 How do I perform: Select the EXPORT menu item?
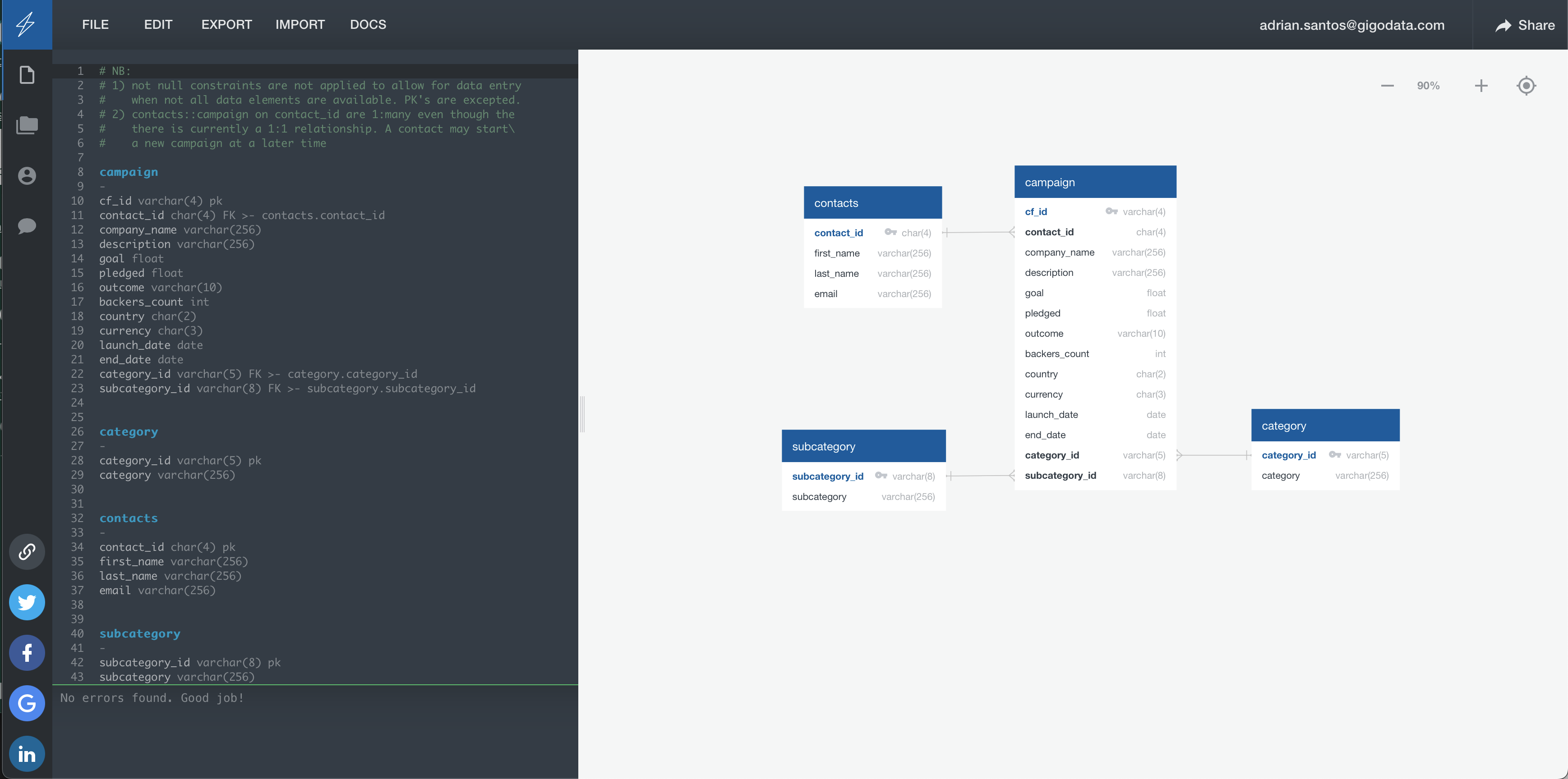tap(225, 24)
